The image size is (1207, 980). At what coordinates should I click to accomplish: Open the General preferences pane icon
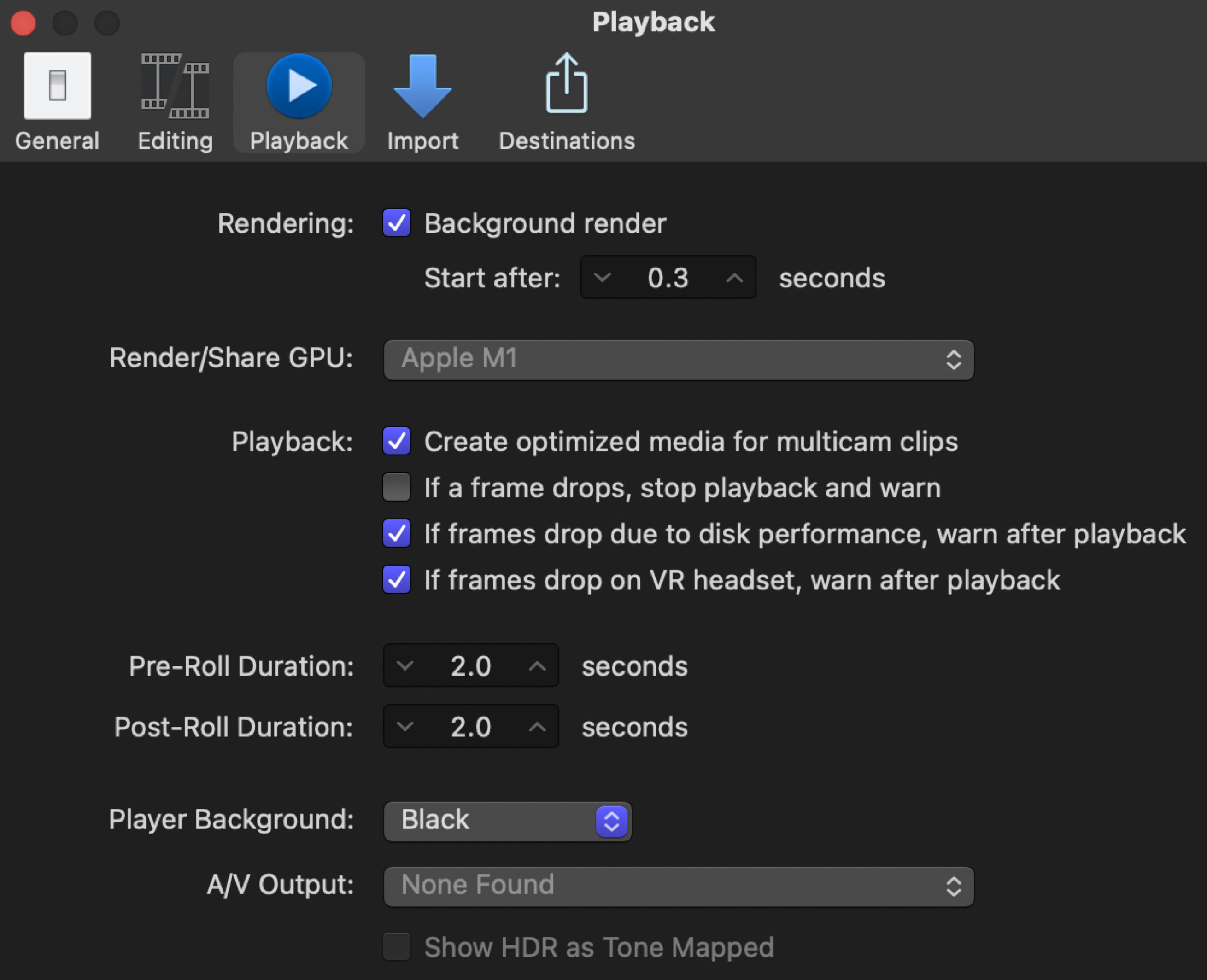click(57, 86)
